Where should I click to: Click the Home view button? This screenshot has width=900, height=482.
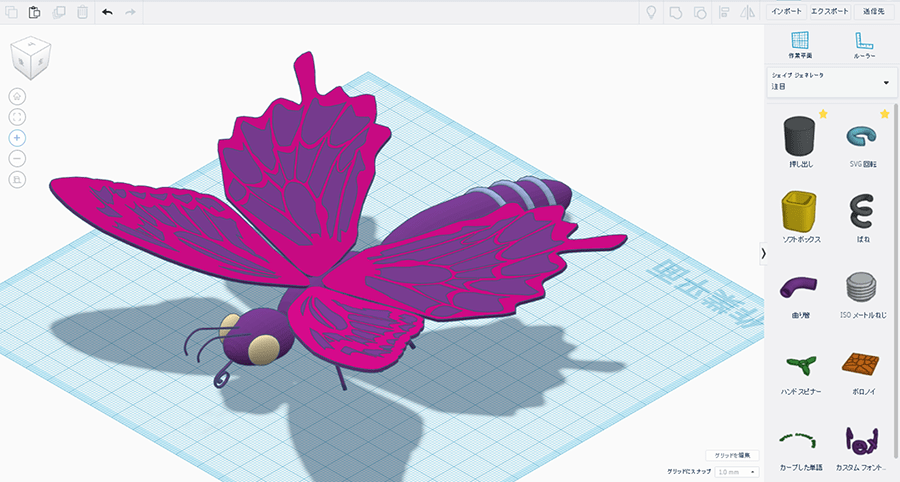17,96
